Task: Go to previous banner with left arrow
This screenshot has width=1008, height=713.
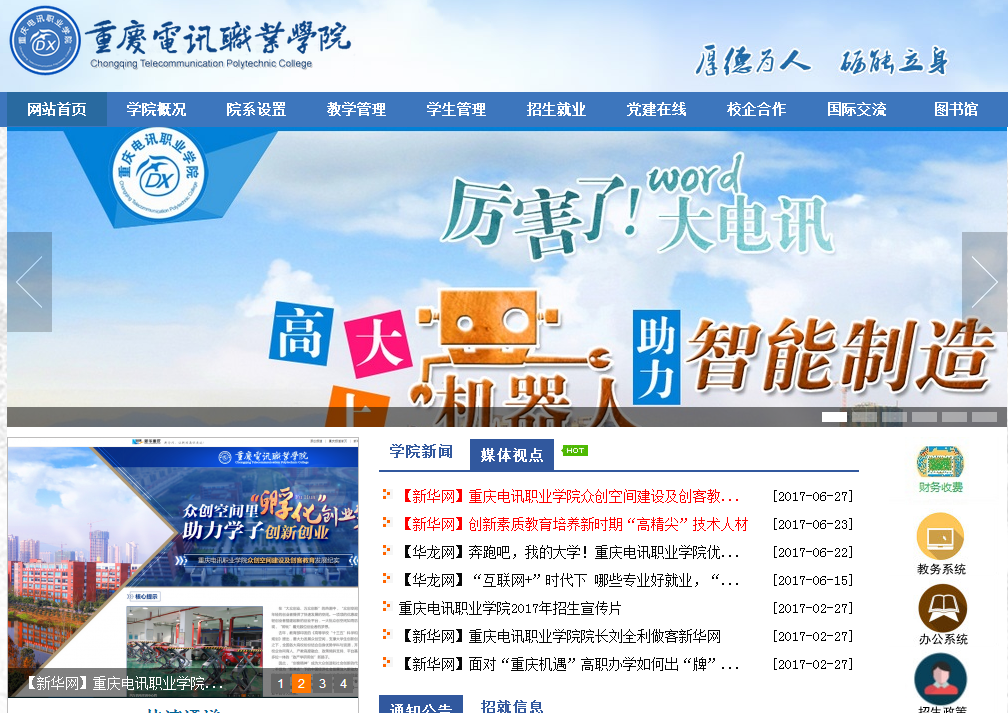Action: (29, 282)
